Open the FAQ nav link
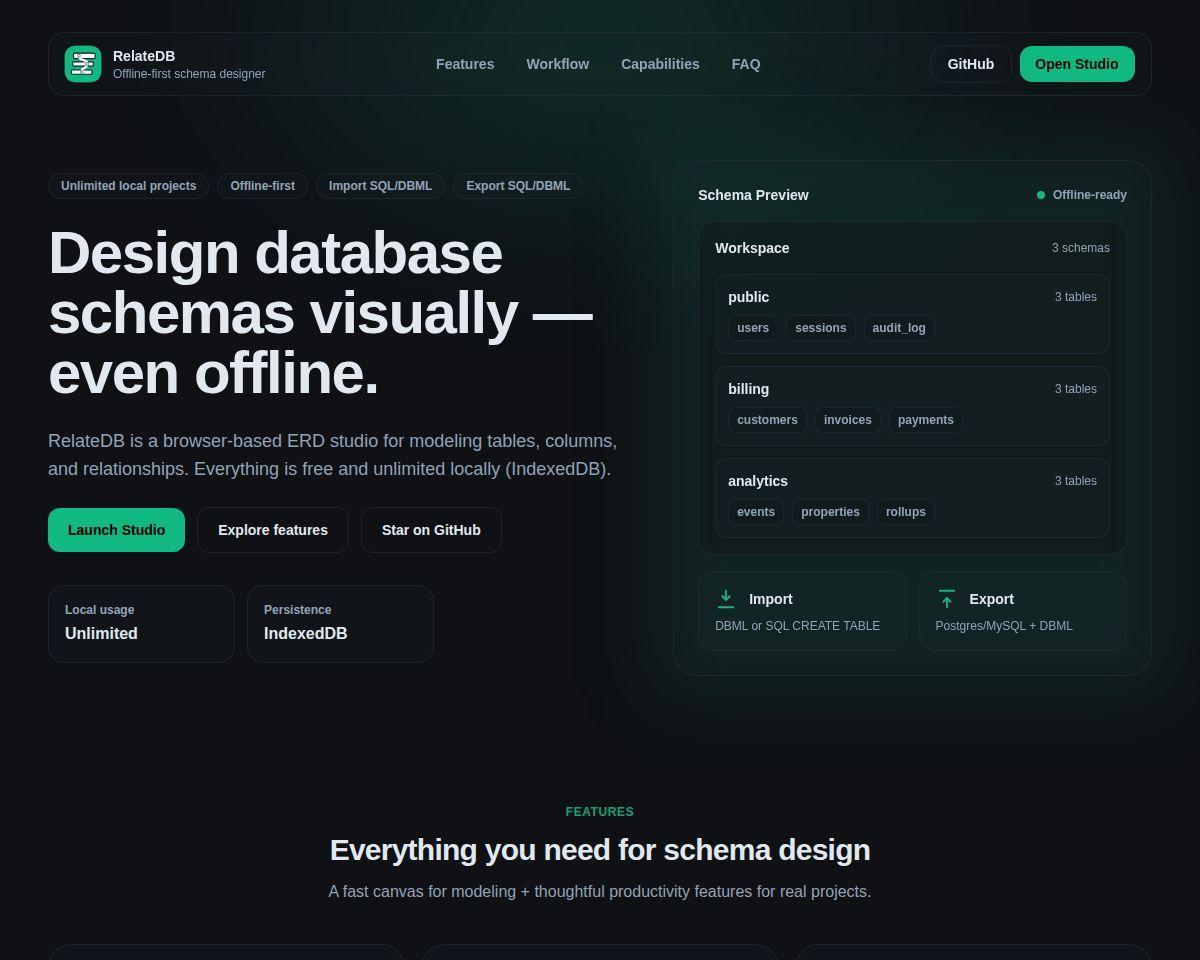This screenshot has height=960, width=1200. click(746, 64)
